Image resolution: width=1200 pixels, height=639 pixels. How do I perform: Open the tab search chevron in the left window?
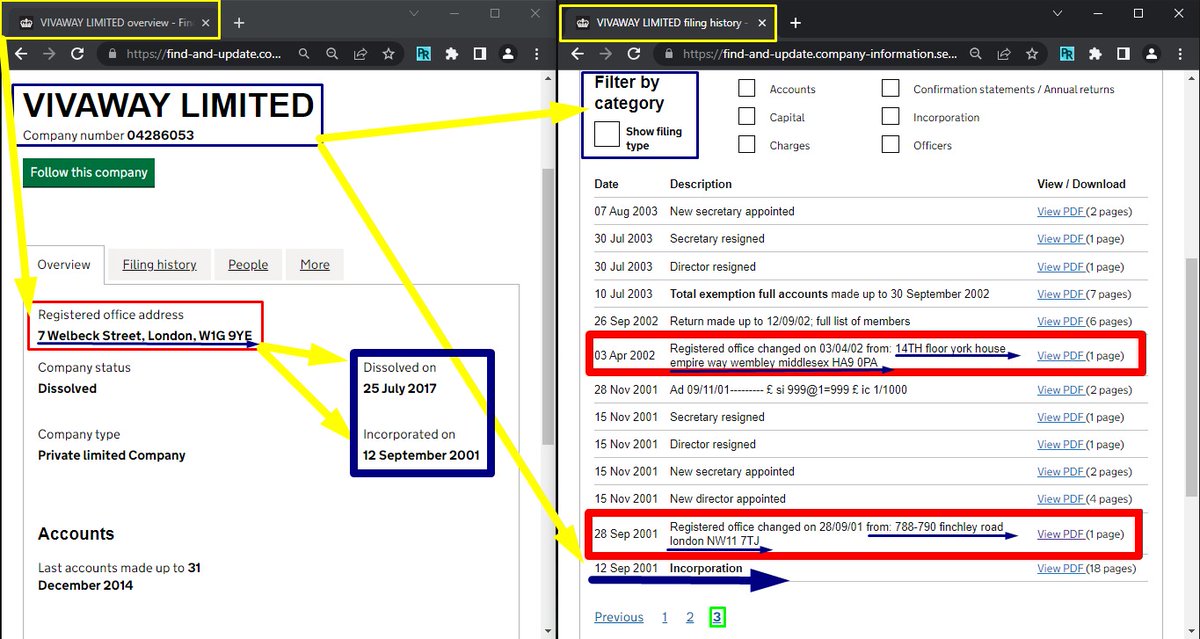pyautogui.click(x=413, y=14)
